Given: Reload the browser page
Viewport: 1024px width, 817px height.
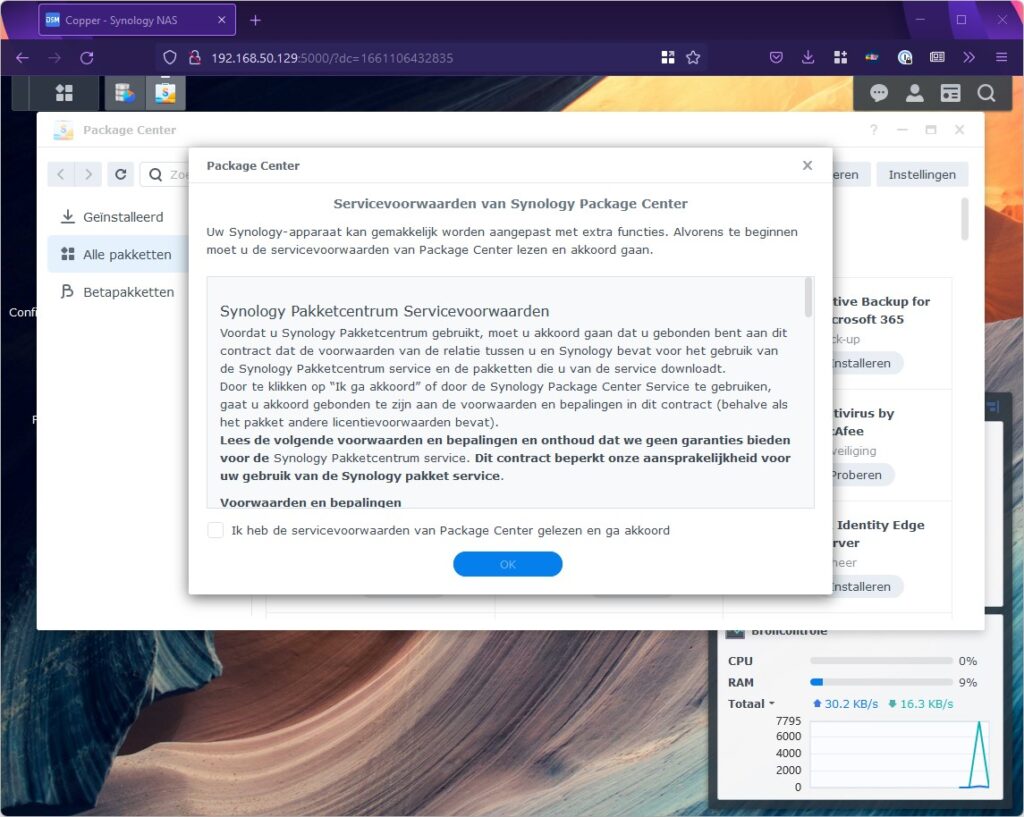Looking at the screenshot, I should [87, 58].
